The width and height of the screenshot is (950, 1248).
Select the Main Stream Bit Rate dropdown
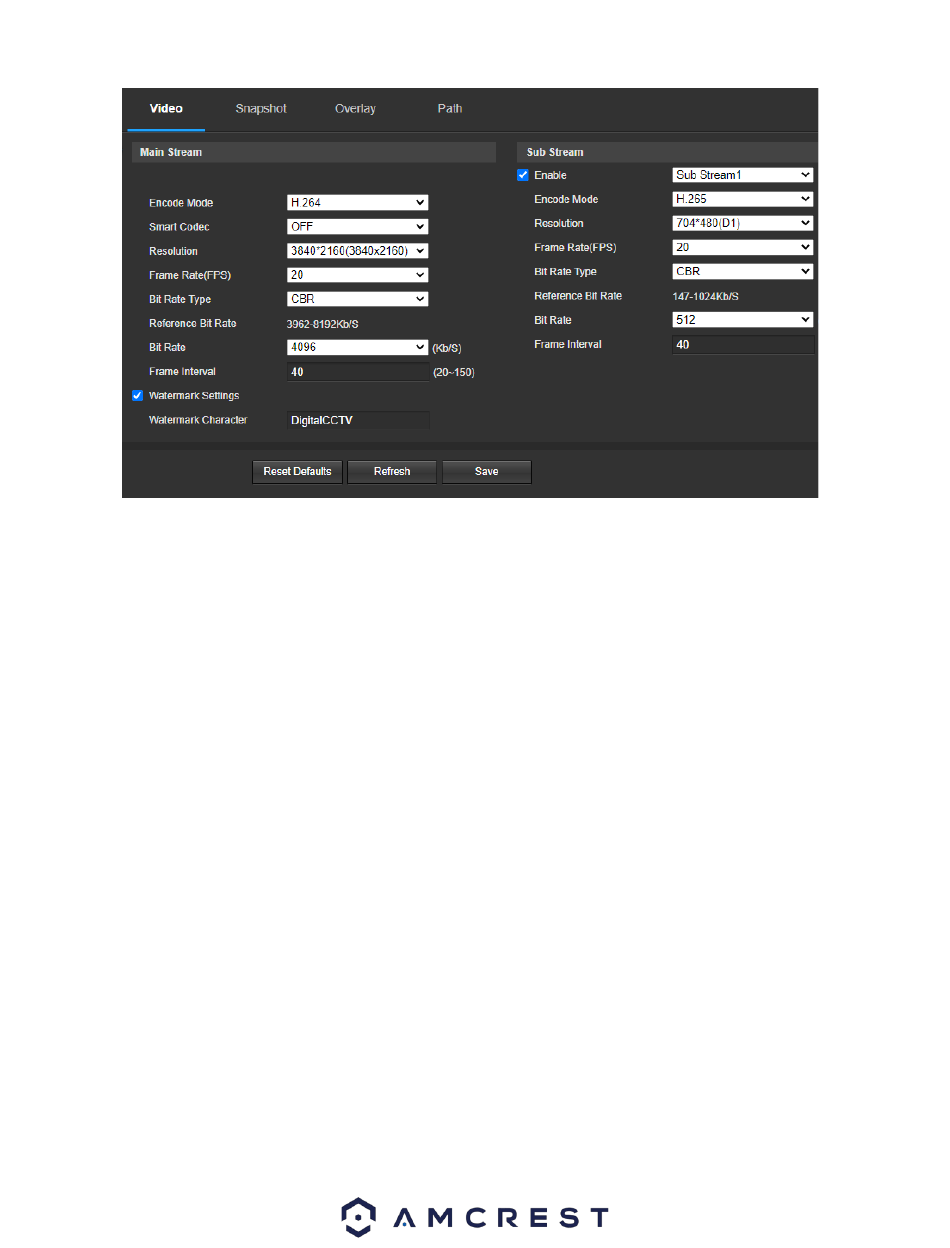point(357,347)
